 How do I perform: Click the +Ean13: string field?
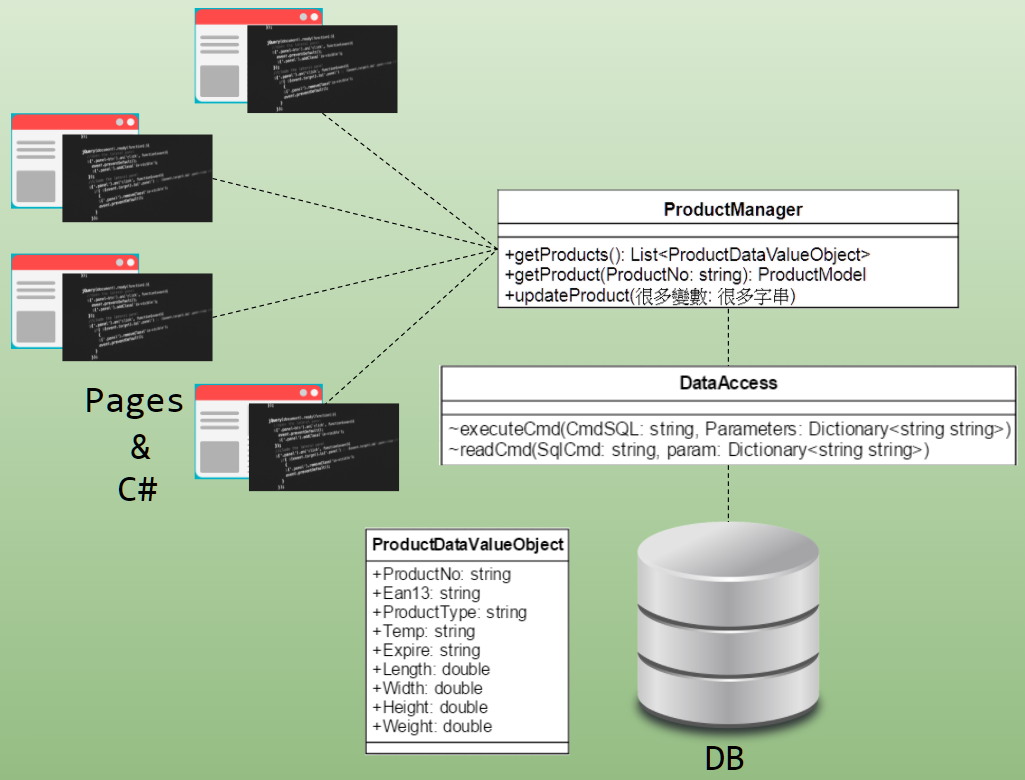(425, 594)
